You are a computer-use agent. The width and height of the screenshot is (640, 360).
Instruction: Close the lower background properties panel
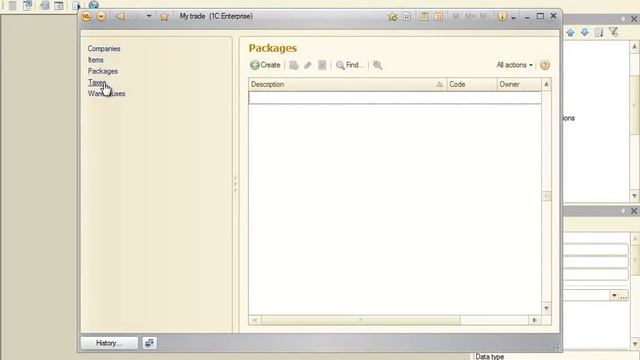[634, 211]
